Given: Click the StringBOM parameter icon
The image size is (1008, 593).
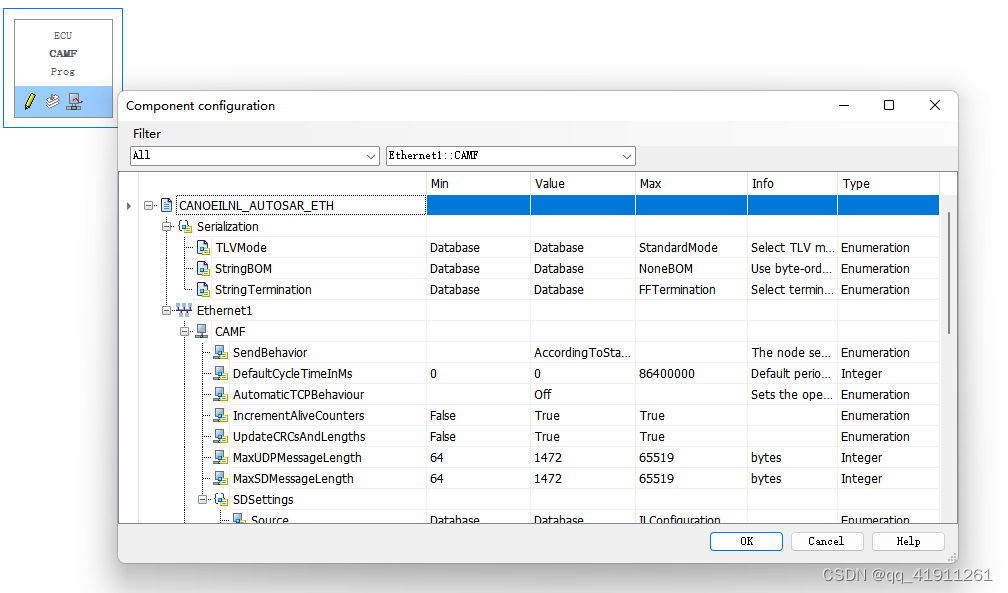Looking at the screenshot, I should pos(203,269).
